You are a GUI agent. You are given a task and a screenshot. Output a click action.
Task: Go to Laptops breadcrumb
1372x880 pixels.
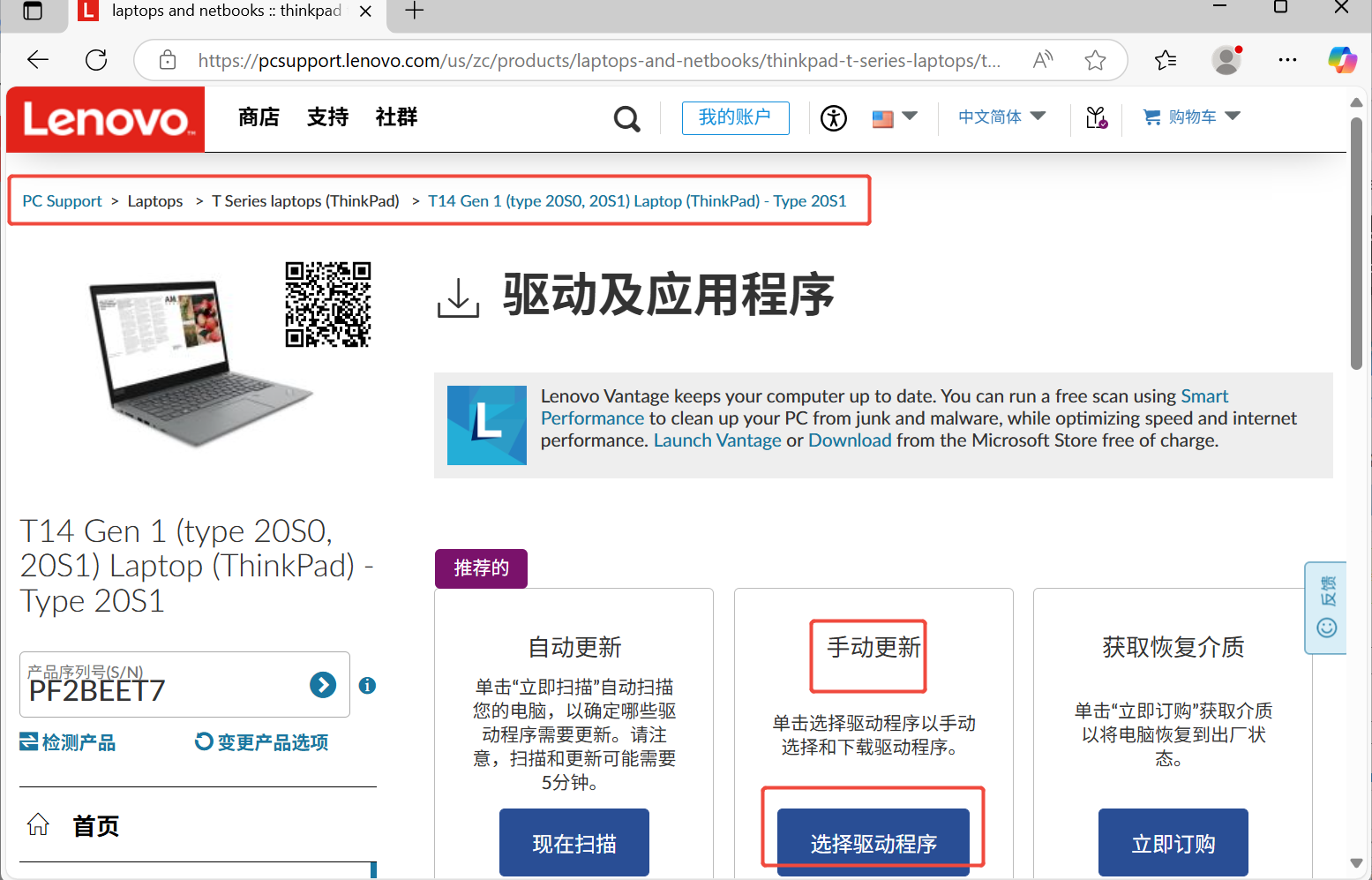pos(155,201)
